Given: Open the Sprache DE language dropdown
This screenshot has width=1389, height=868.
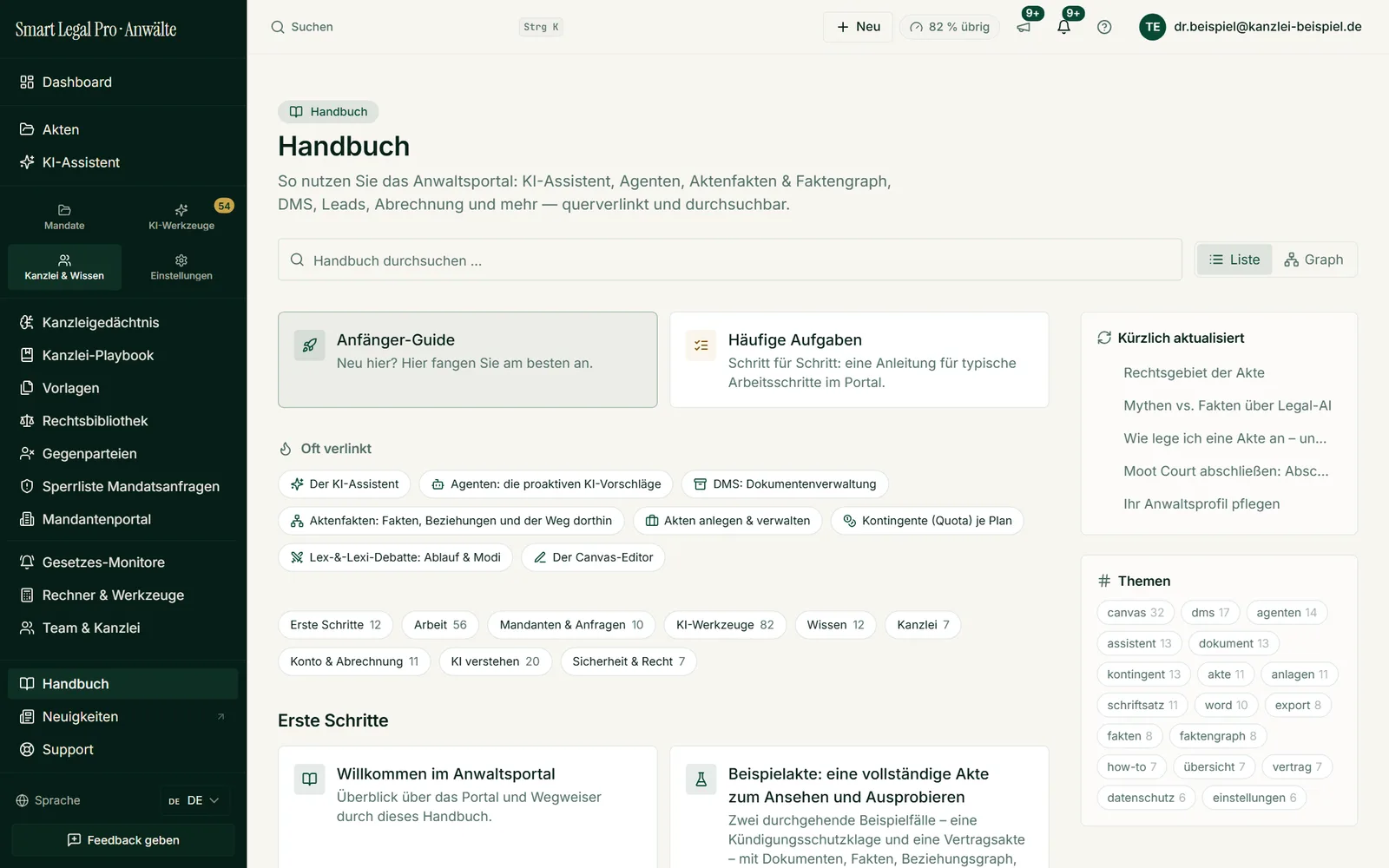Looking at the screenshot, I should 194,800.
